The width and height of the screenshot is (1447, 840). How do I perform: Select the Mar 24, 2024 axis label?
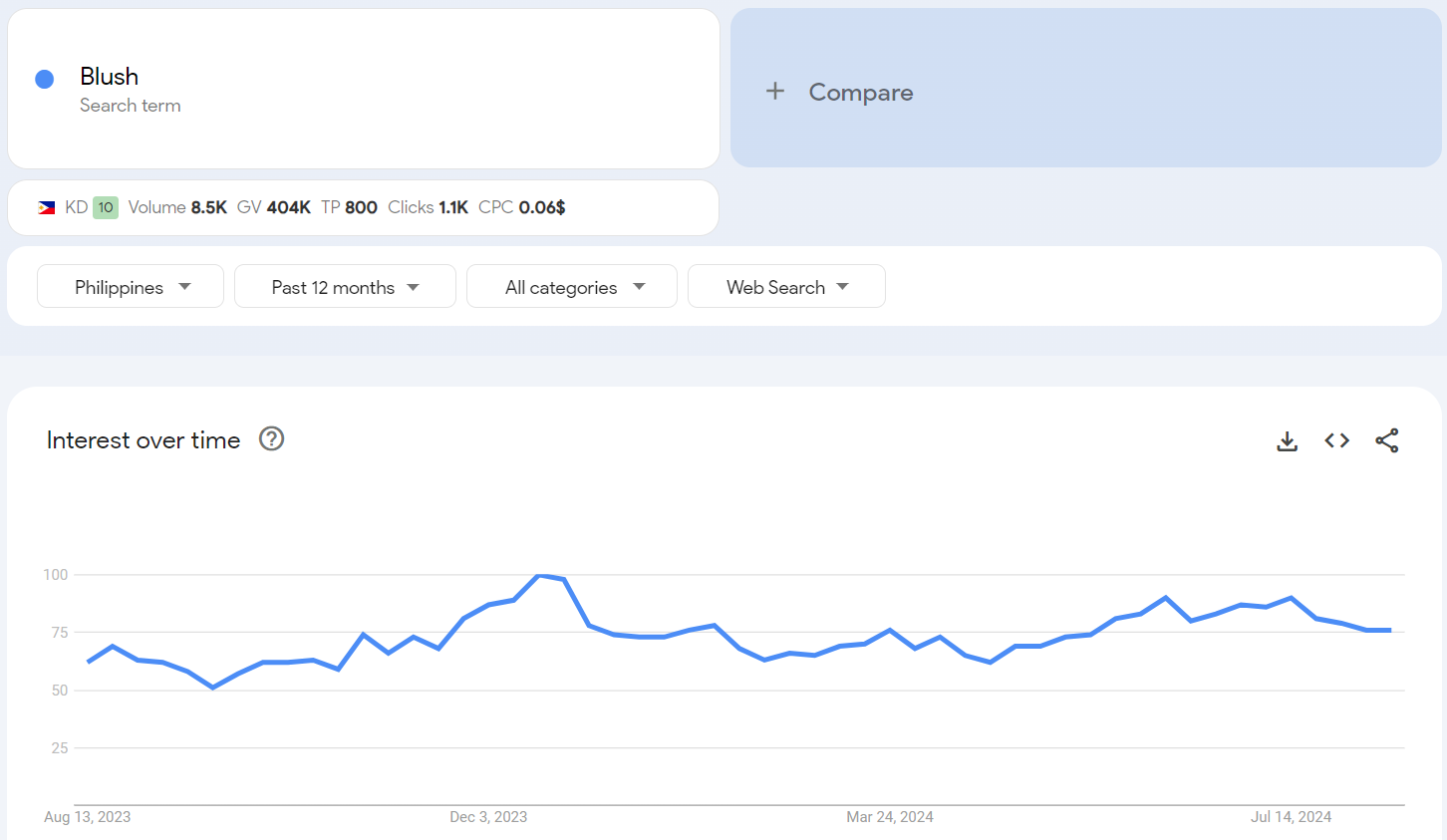coord(889,817)
